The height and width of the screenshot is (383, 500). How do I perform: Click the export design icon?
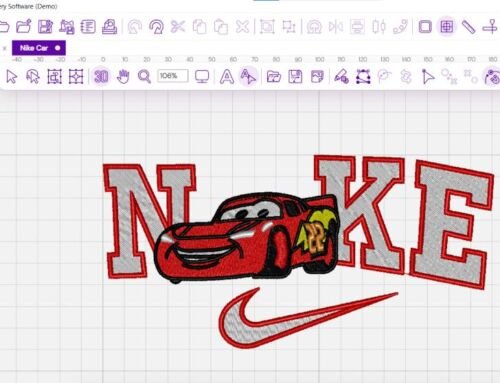66,27
